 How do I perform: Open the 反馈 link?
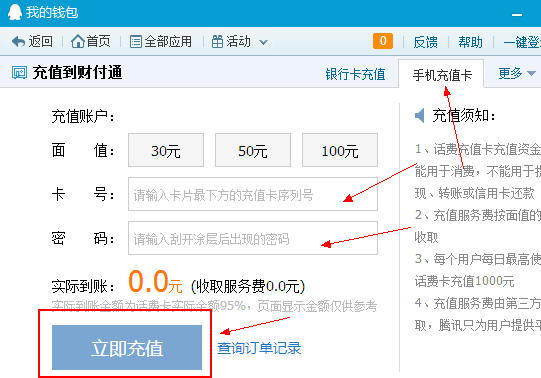[x=425, y=42]
